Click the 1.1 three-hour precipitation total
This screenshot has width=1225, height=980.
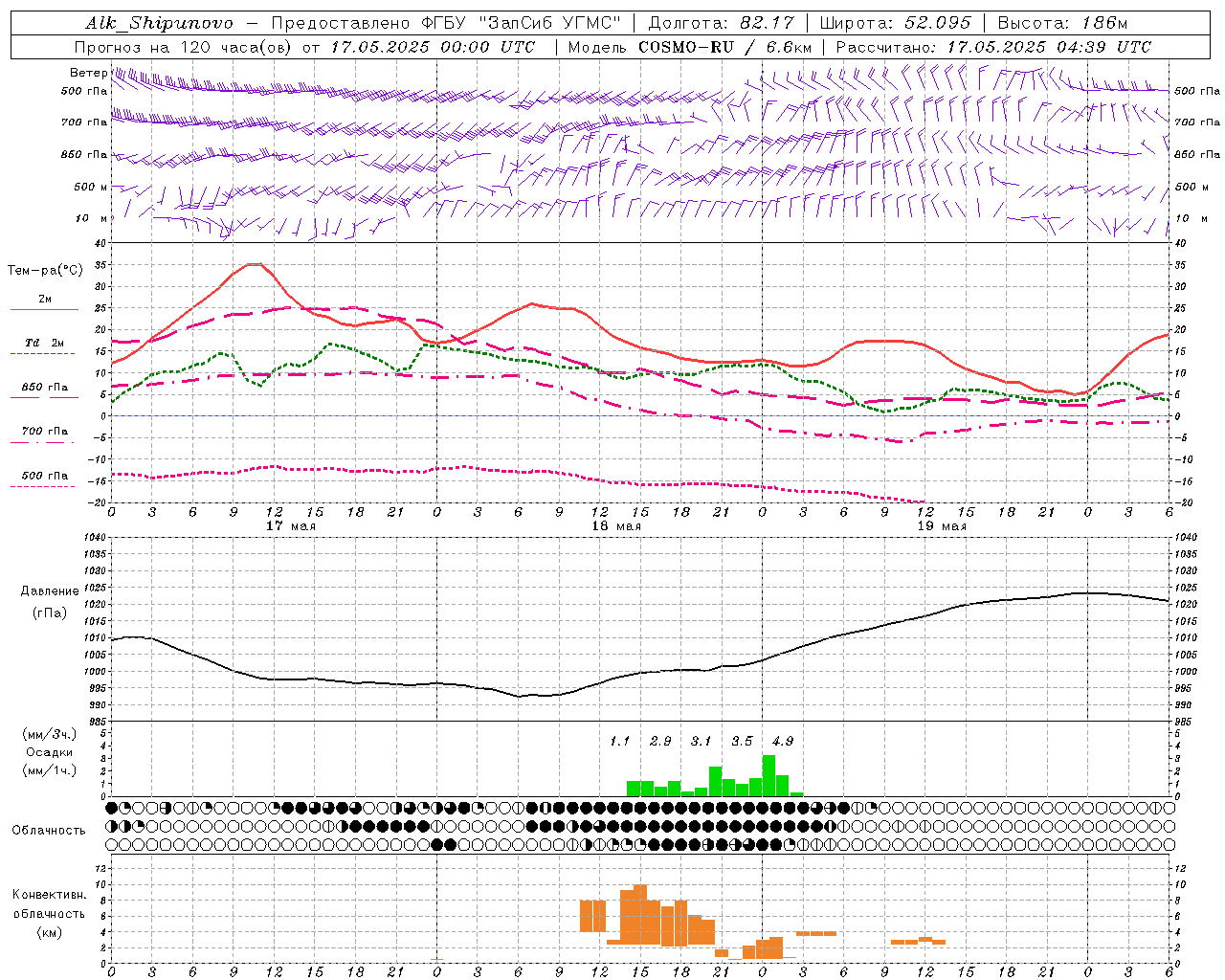[x=620, y=741]
